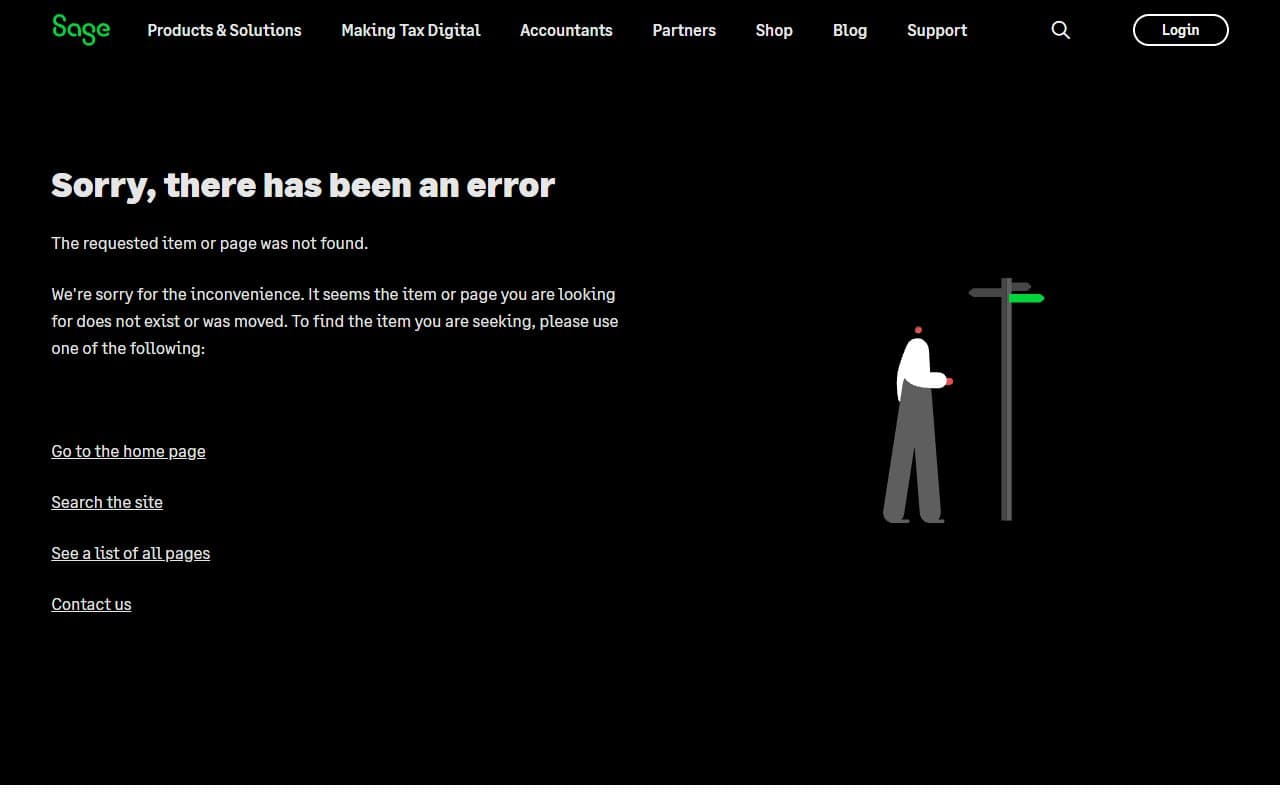The width and height of the screenshot is (1280, 800).
Task: Click the Login button
Action: coord(1180,30)
